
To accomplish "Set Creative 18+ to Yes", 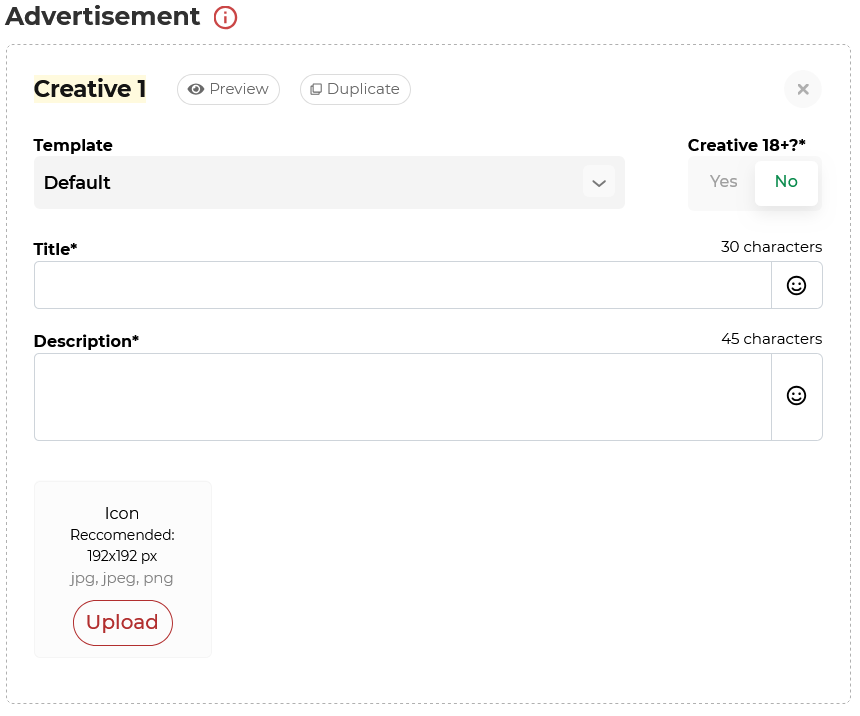I will (723, 182).
